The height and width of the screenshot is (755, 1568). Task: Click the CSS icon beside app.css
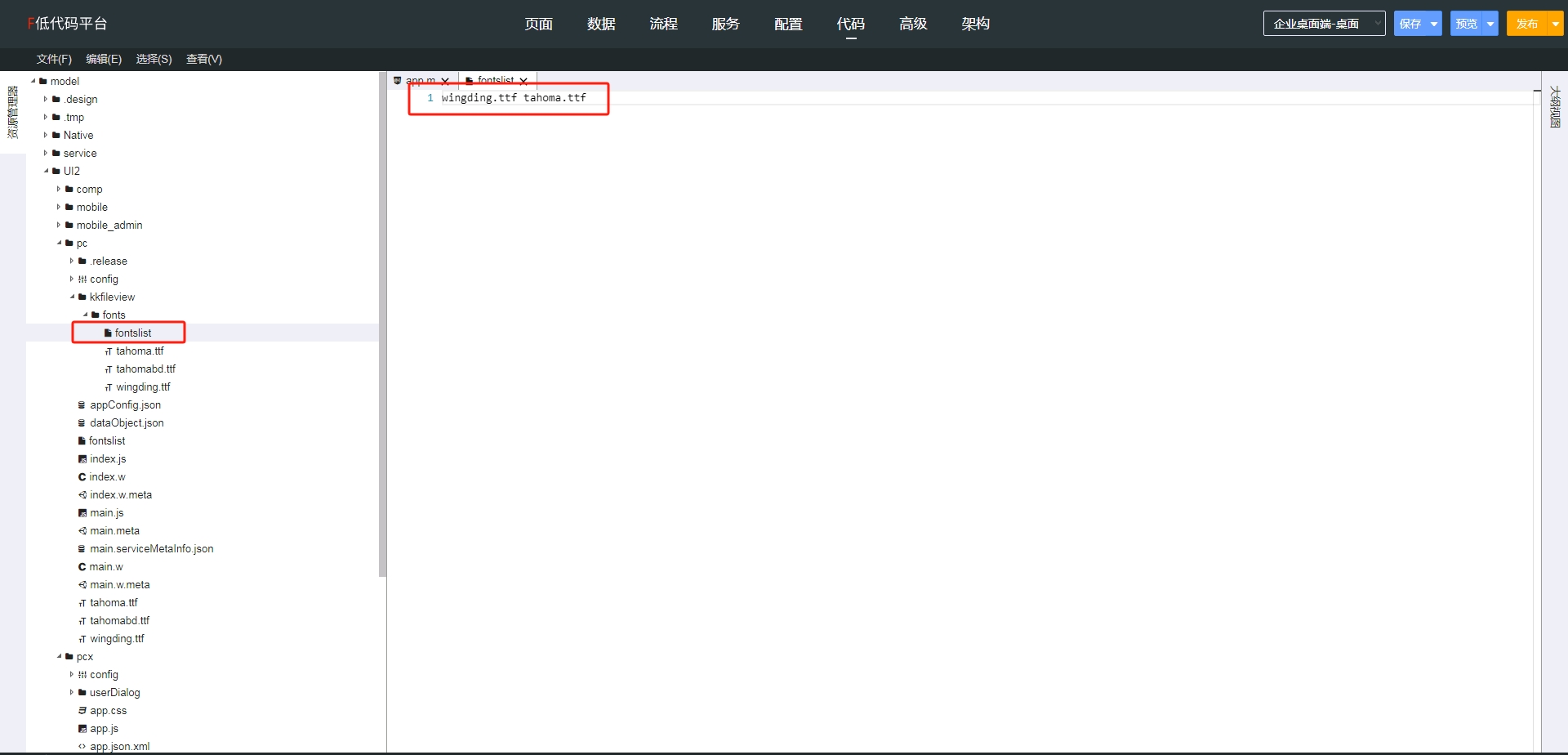click(82, 711)
